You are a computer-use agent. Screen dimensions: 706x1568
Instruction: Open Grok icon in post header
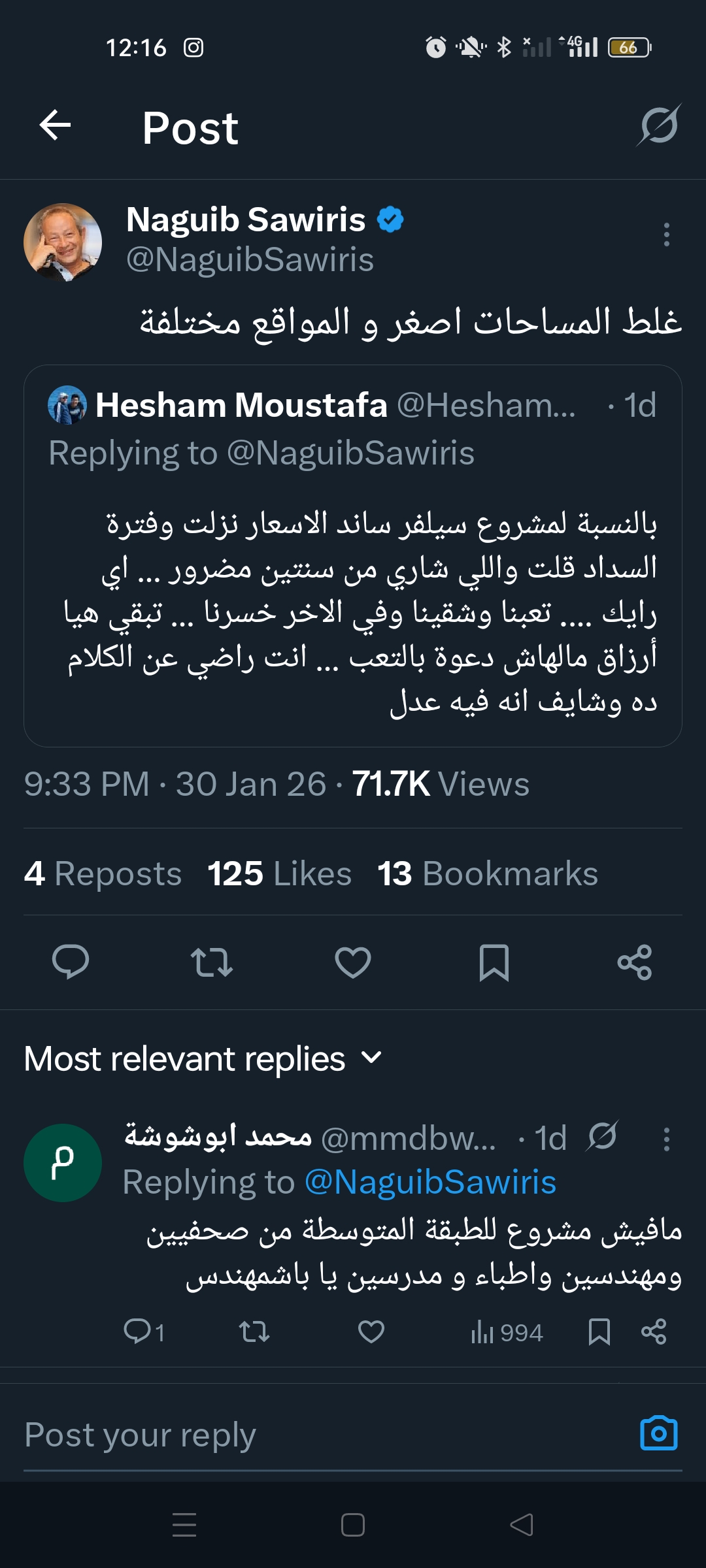coord(659,125)
